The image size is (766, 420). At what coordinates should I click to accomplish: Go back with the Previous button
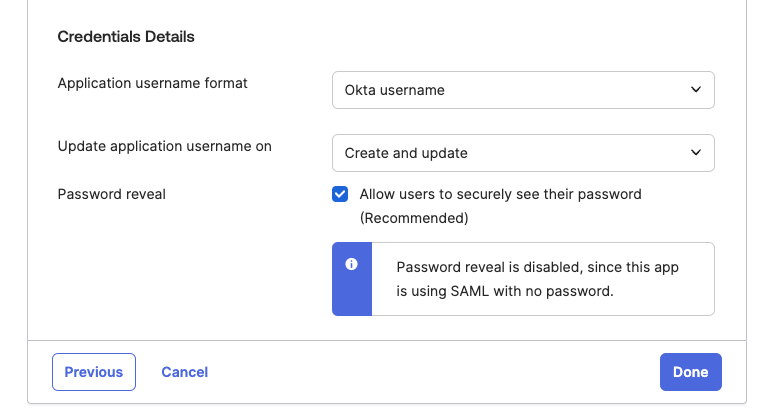pos(94,372)
